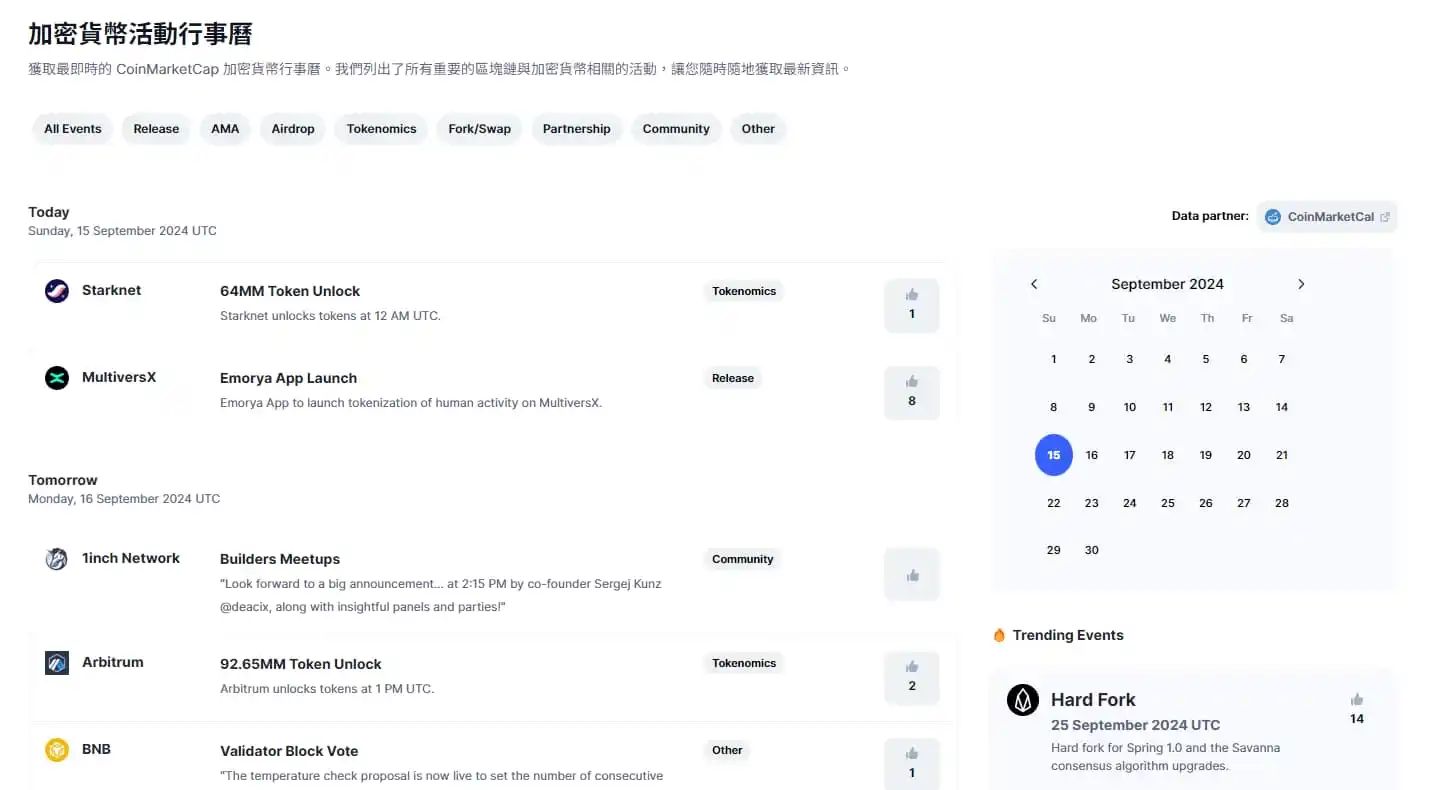Screen dimensions: 1439x790
Task: Select September 28 in the calendar
Action: [x=1282, y=503]
